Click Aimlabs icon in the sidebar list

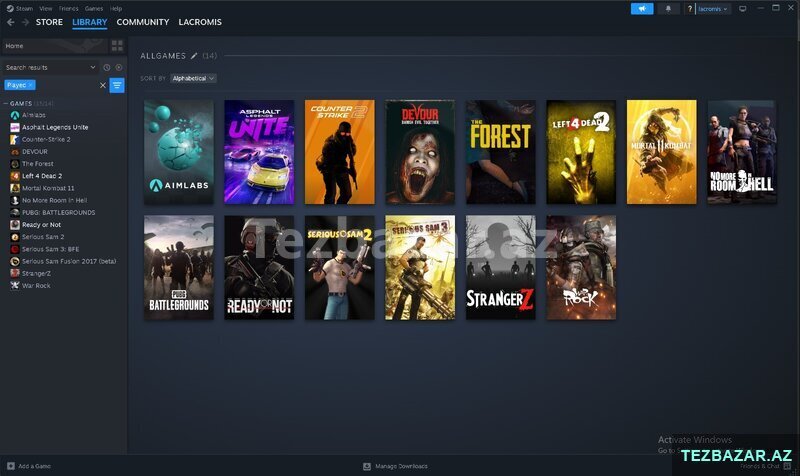coord(15,115)
